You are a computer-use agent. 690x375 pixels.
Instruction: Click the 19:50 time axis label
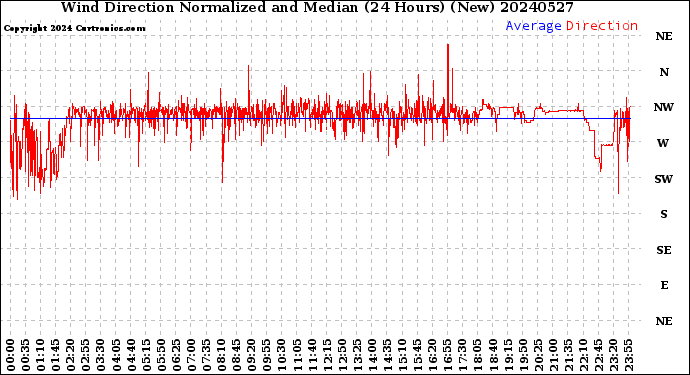pos(523,355)
